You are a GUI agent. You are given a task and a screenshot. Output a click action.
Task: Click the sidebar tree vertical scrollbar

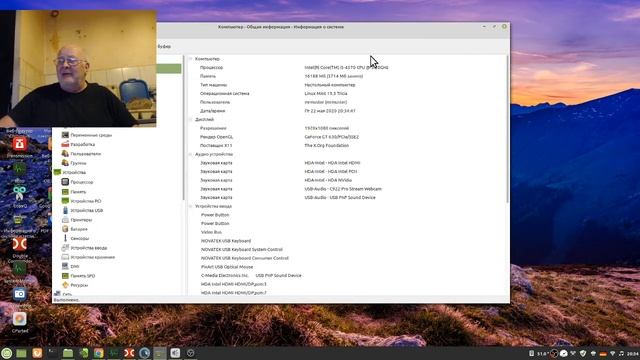point(184,127)
